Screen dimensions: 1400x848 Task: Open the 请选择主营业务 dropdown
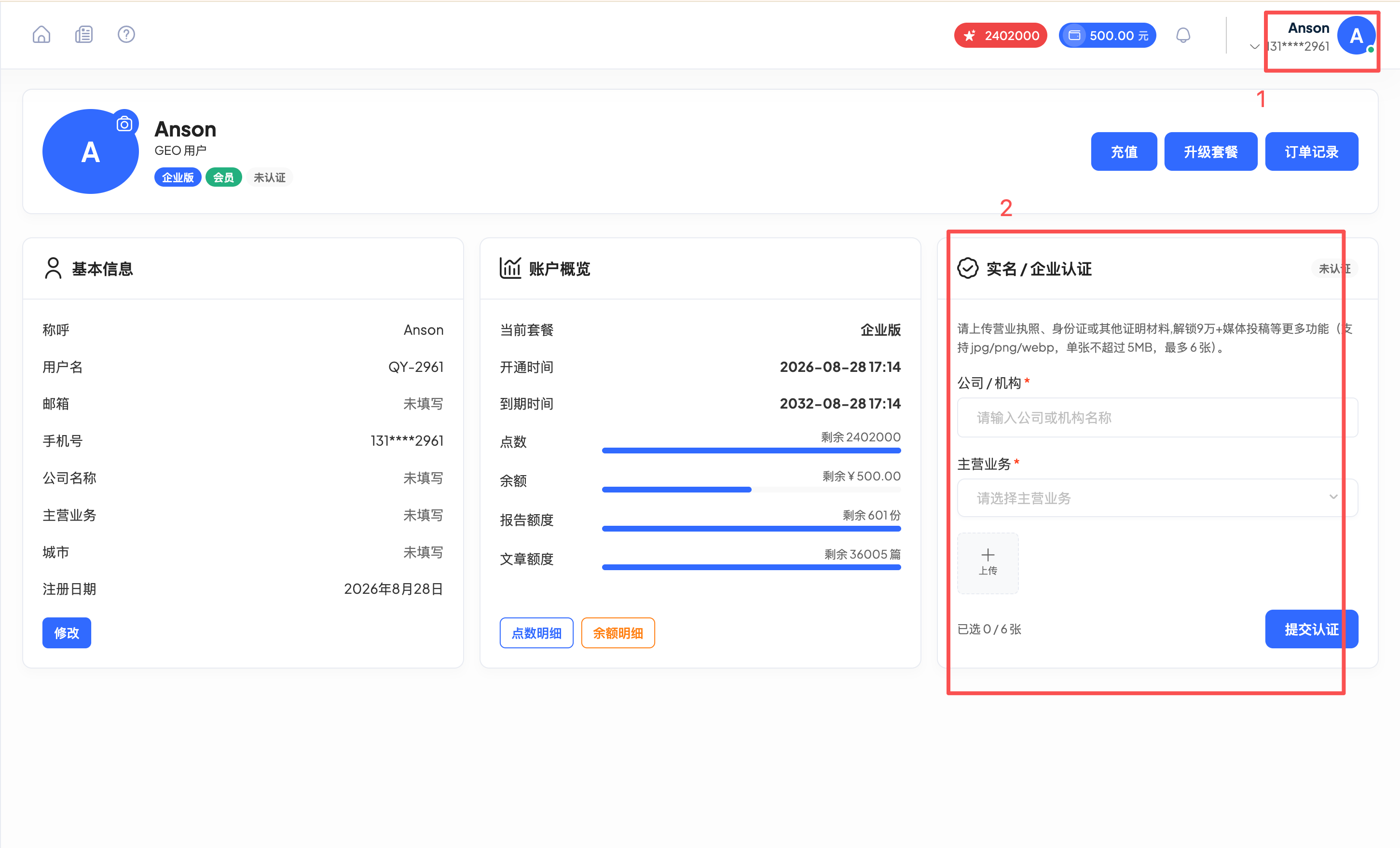coord(1157,498)
